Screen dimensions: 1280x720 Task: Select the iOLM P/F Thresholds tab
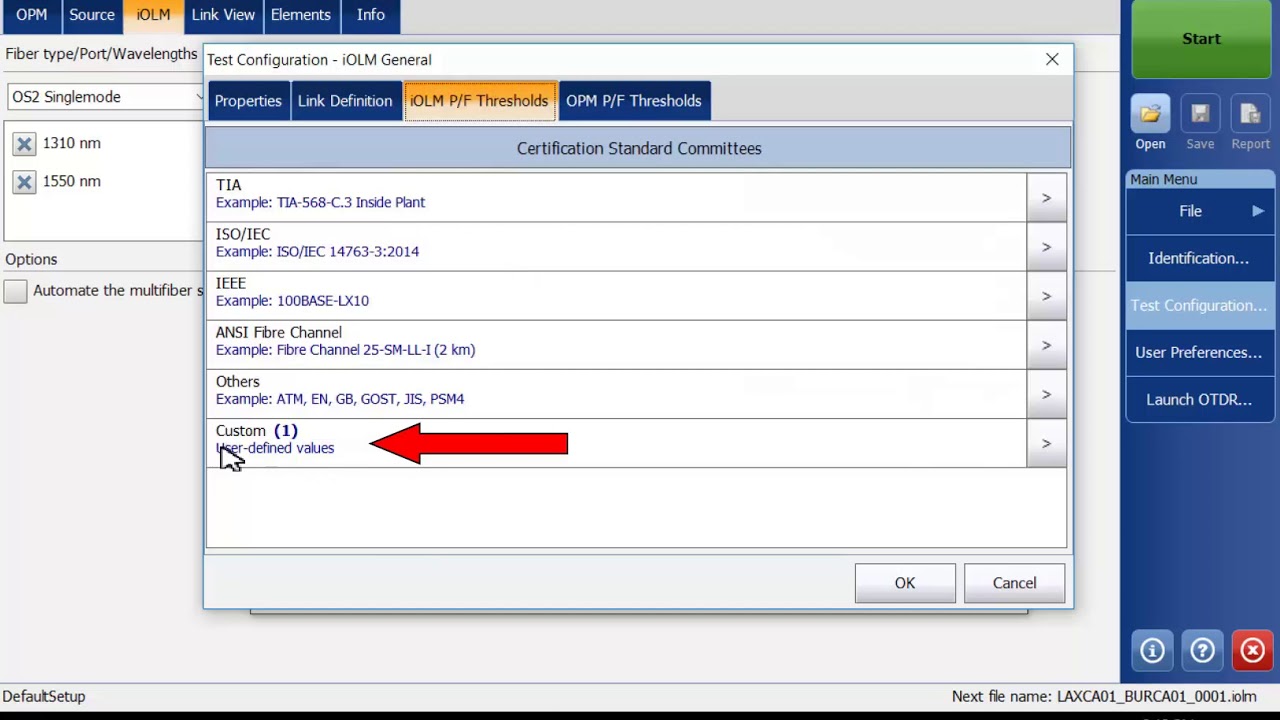(x=479, y=101)
